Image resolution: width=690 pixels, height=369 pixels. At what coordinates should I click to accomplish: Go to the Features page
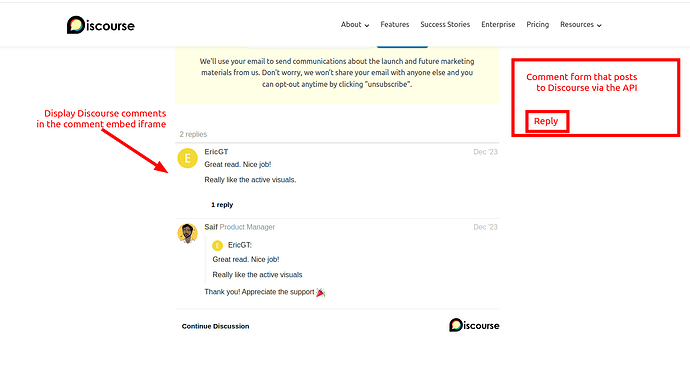click(x=395, y=25)
